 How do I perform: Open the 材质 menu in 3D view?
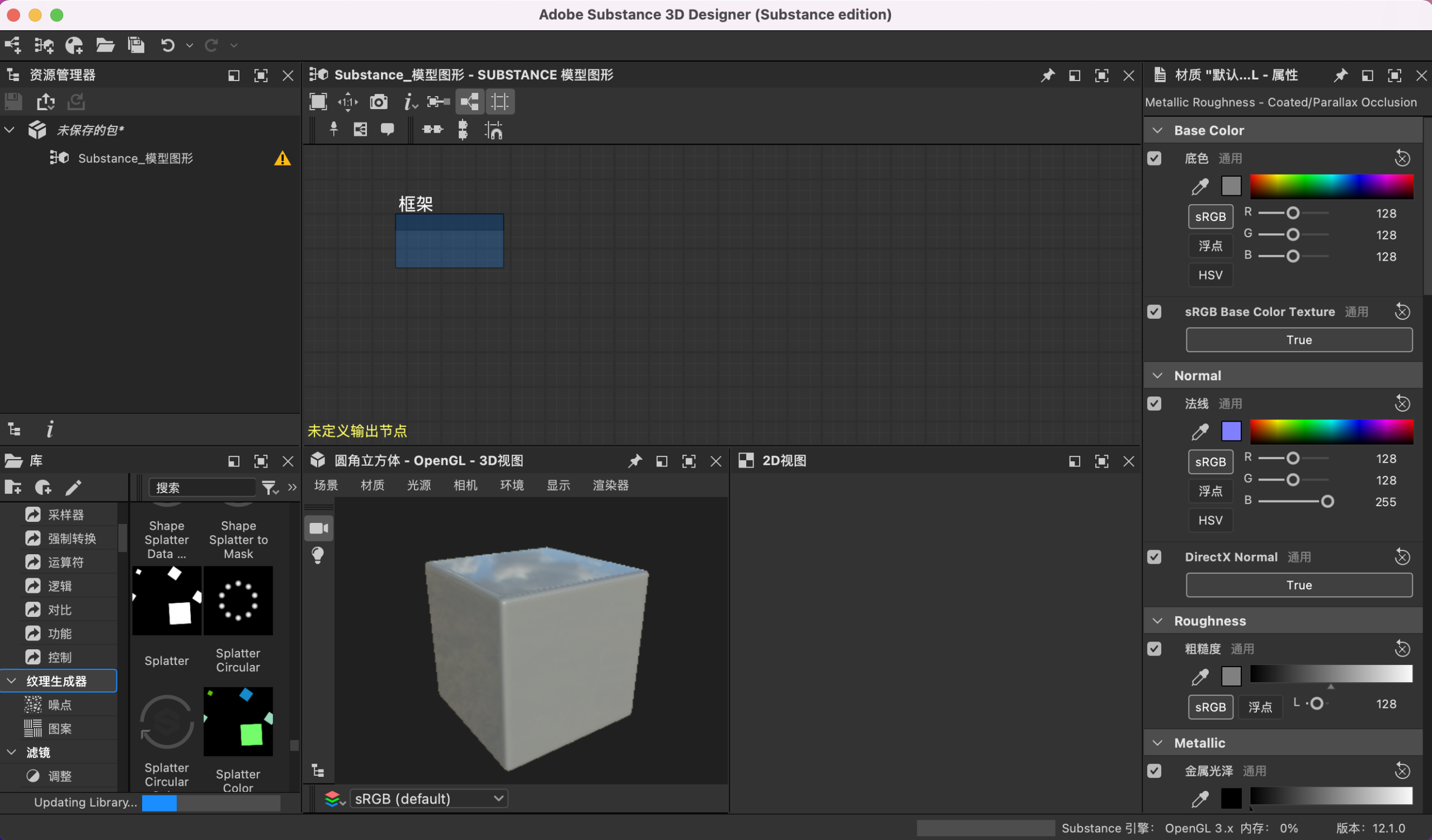(x=372, y=485)
